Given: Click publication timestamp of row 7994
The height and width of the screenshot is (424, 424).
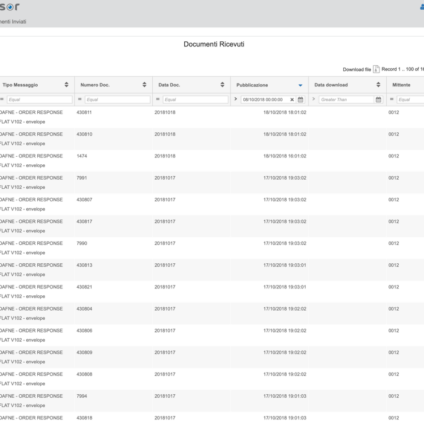Looking at the screenshot, I should coord(285,396).
